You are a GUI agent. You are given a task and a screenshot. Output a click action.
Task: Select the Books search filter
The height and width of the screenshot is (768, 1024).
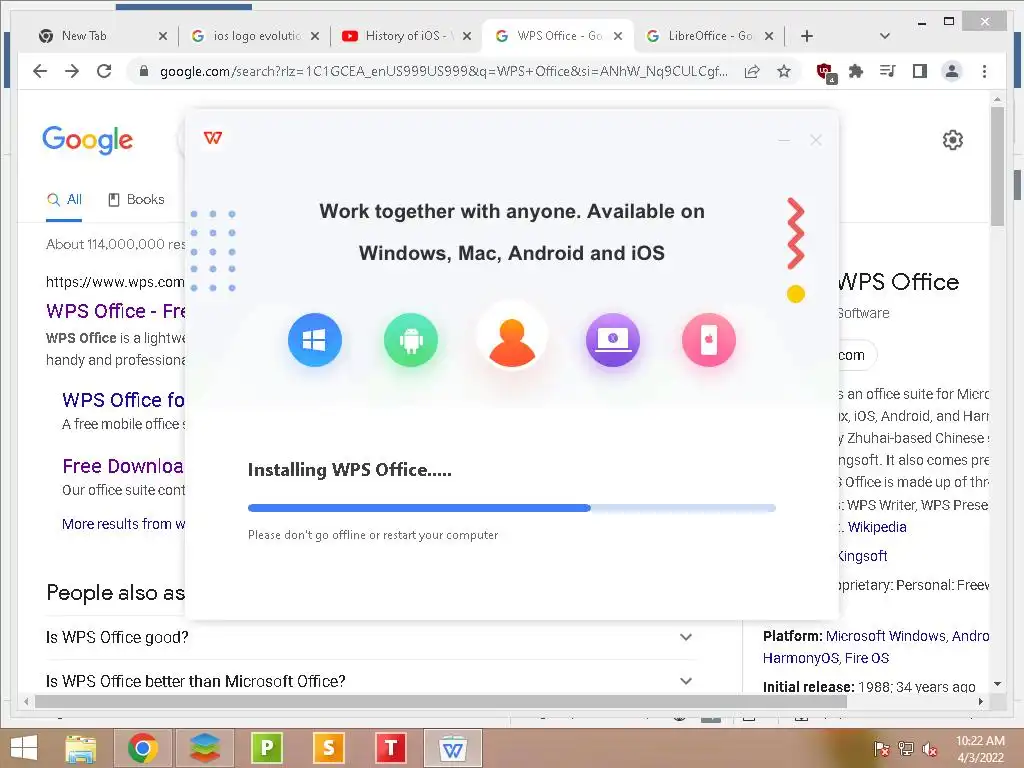click(136, 200)
